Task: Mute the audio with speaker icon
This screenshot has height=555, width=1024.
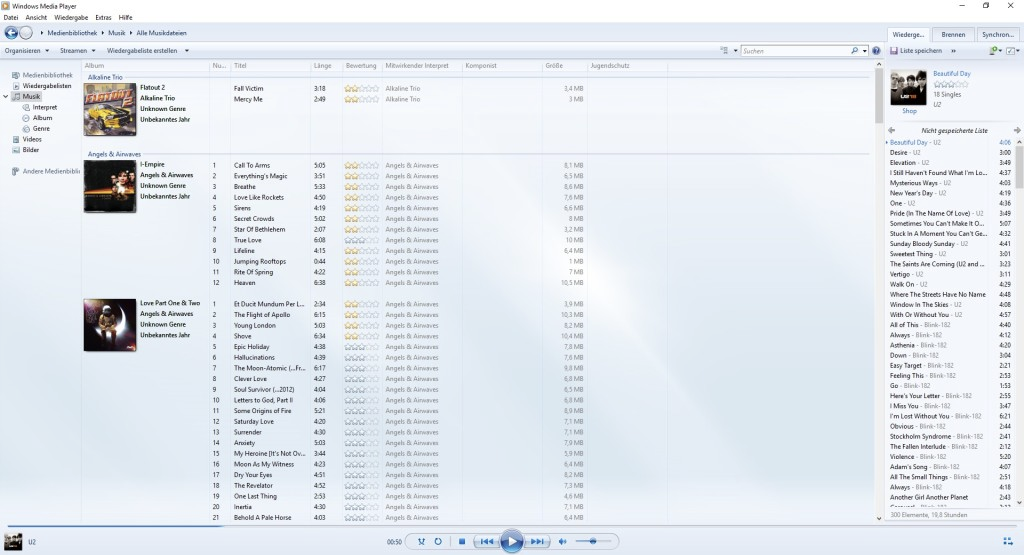Action: coord(562,541)
